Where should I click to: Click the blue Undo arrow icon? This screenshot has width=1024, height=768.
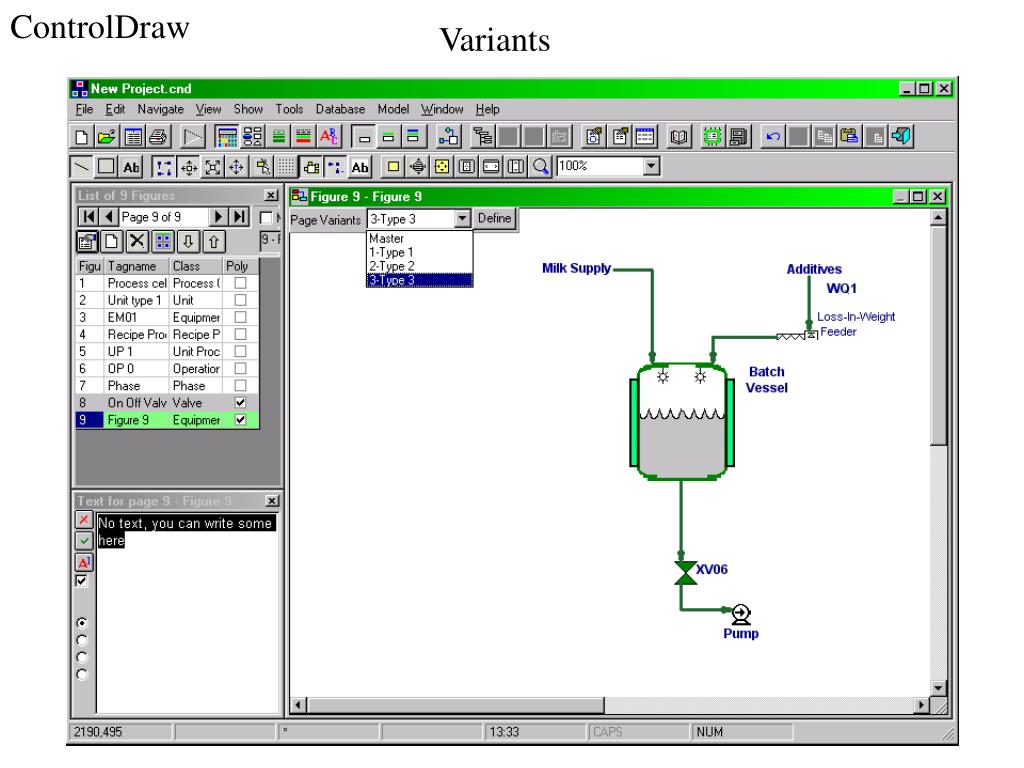click(x=773, y=136)
